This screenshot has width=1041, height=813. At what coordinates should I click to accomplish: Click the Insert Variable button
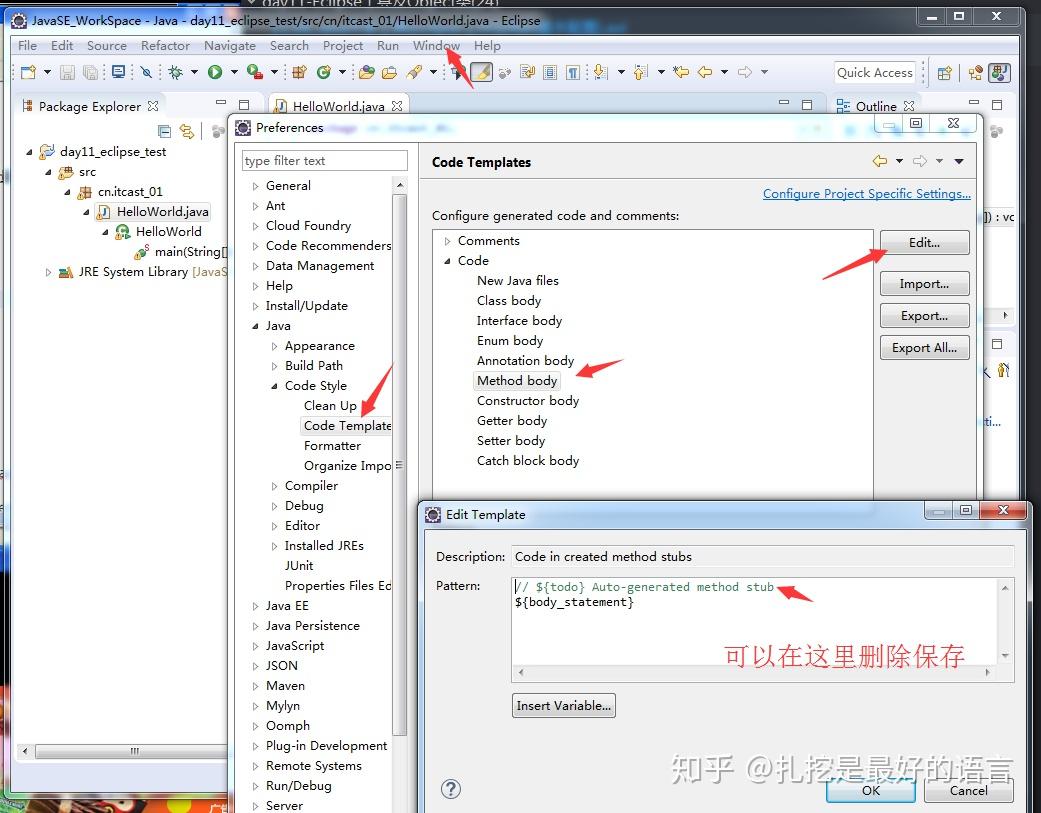563,705
